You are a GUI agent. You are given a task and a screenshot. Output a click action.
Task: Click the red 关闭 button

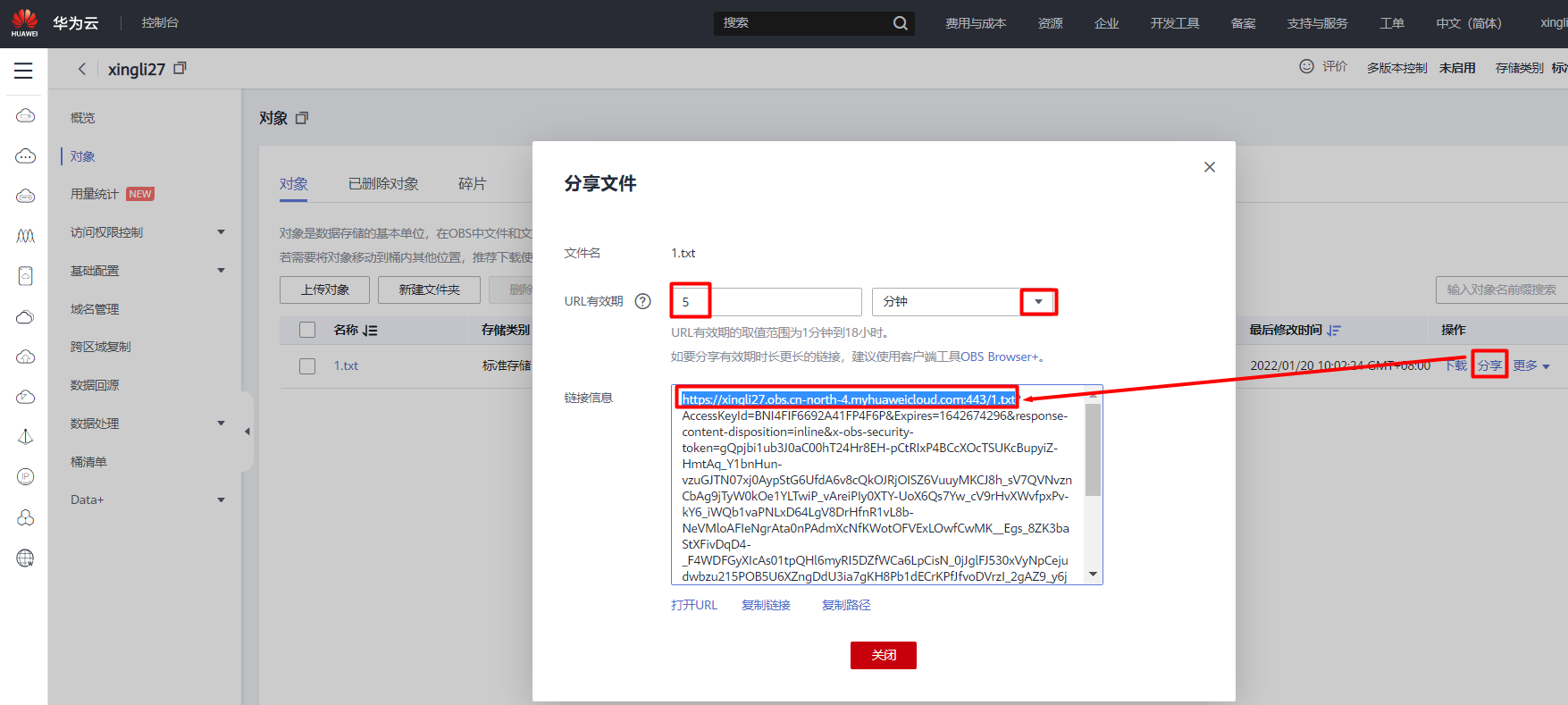pos(884,655)
